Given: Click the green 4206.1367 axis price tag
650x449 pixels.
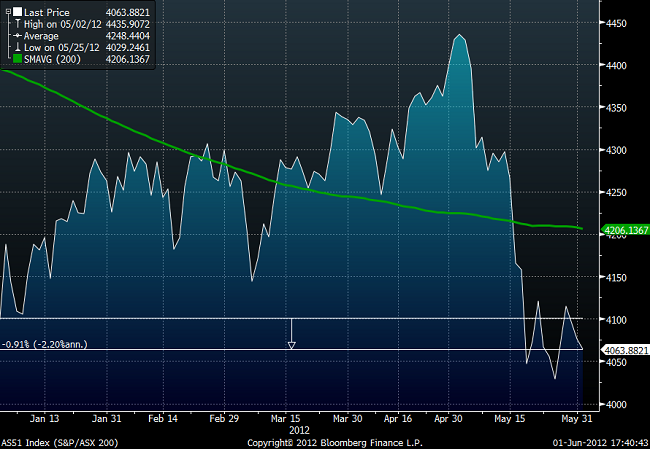Looking at the screenshot, I should [626, 230].
